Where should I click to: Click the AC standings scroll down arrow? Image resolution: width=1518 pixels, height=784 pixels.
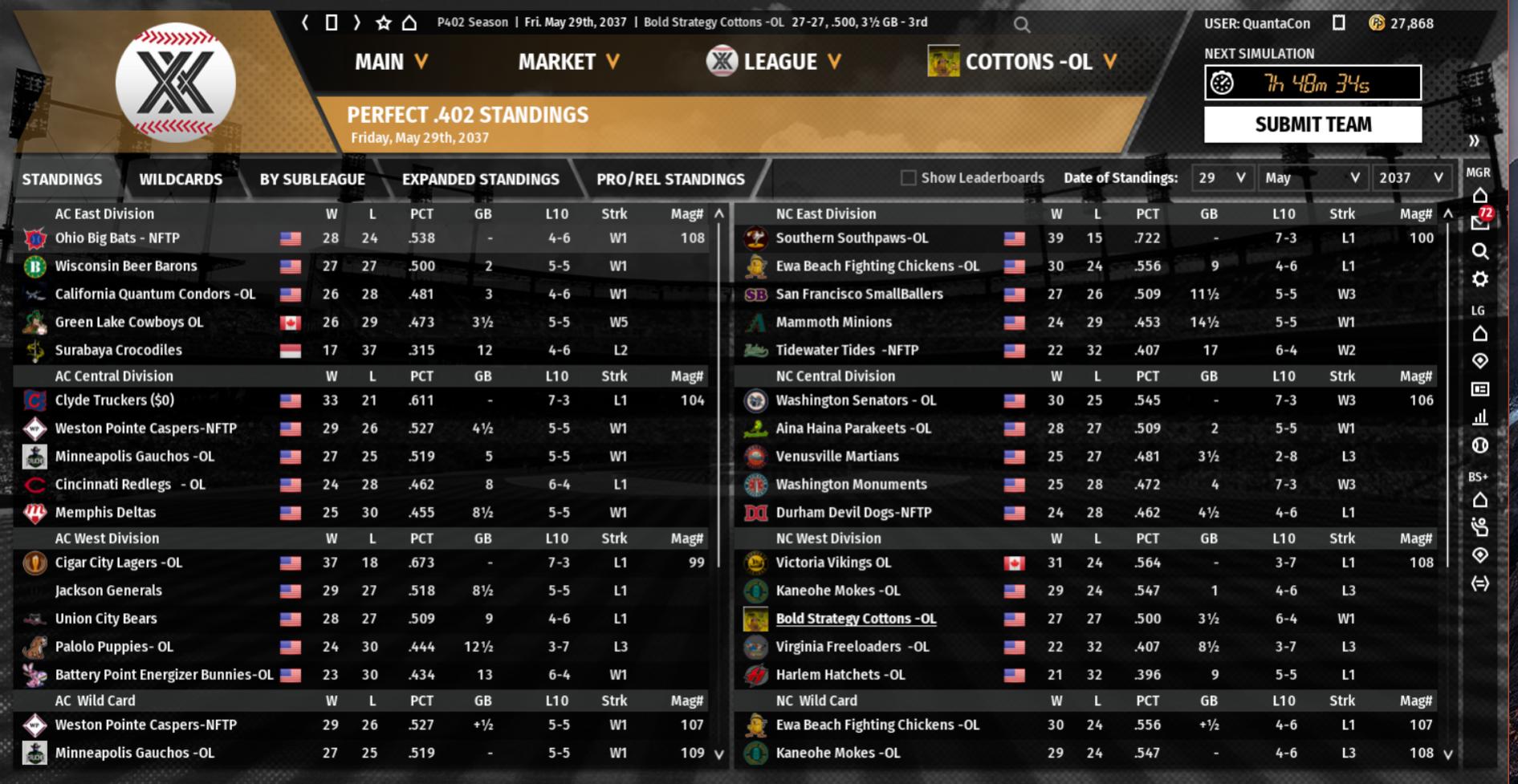pyautogui.click(x=718, y=754)
